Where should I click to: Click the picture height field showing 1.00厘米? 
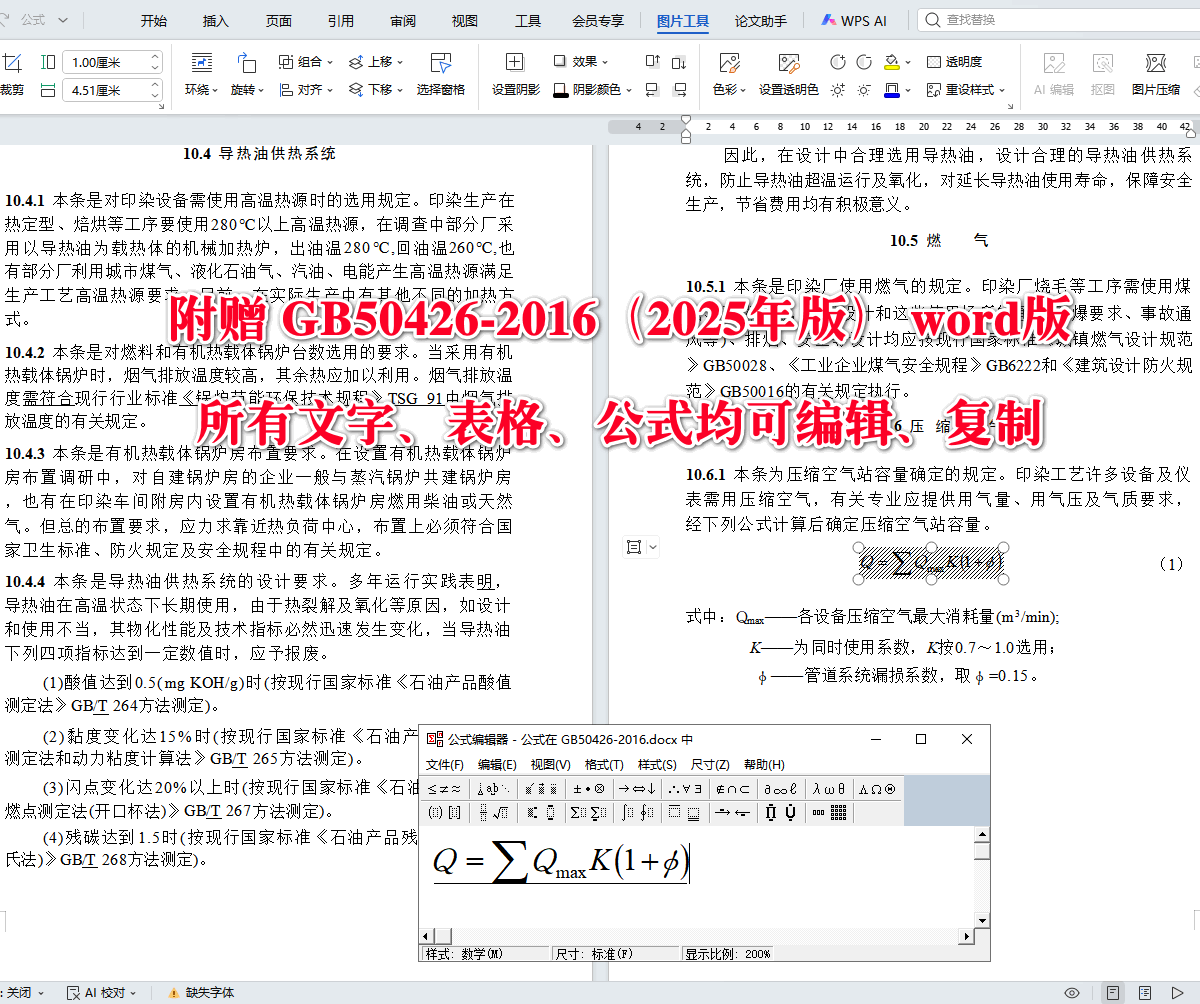pyautogui.click(x=112, y=62)
